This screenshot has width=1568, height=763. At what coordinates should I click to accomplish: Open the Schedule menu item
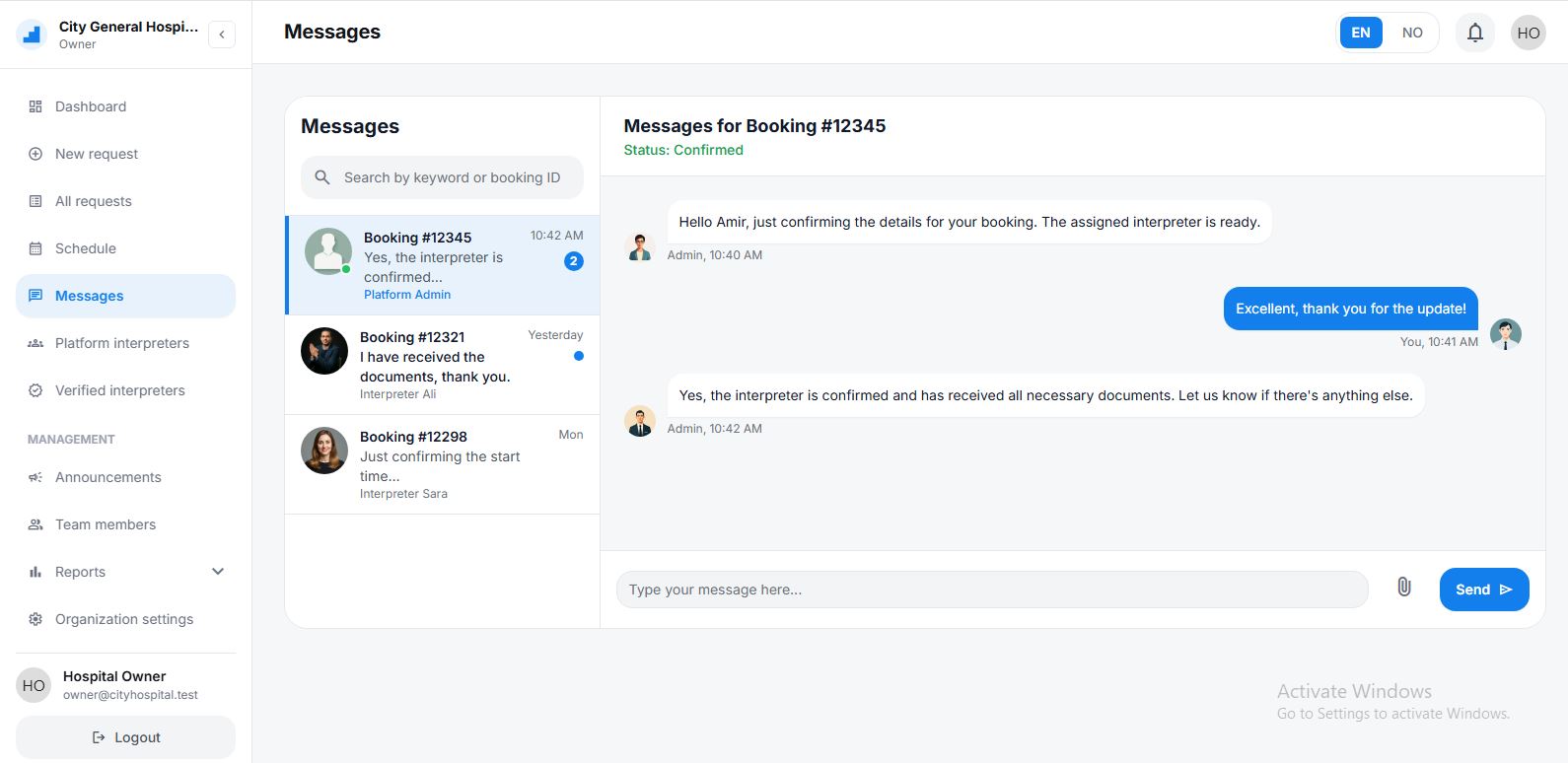(86, 248)
